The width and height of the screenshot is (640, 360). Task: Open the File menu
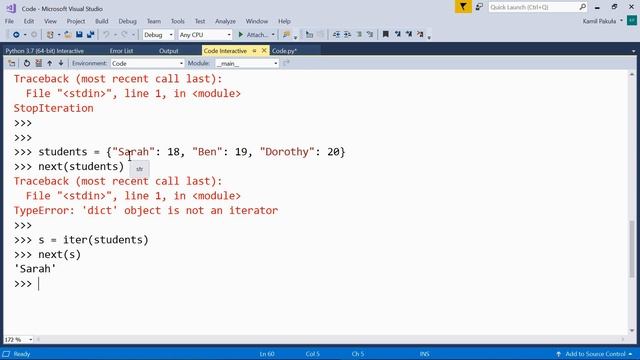coord(9,21)
